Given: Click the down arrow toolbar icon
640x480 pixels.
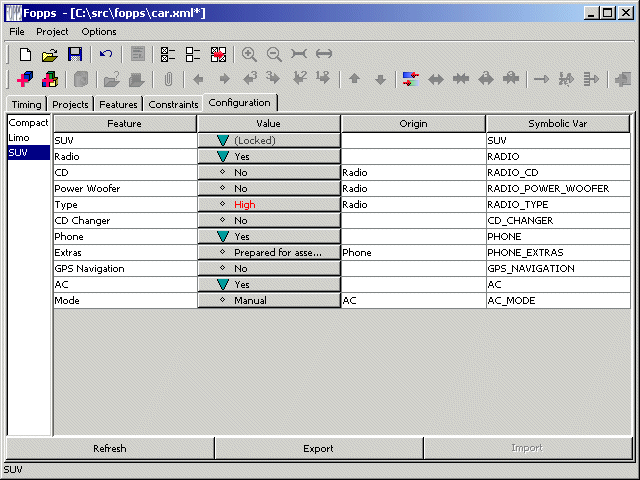Looking at the screenshot, I should [380, 80].
